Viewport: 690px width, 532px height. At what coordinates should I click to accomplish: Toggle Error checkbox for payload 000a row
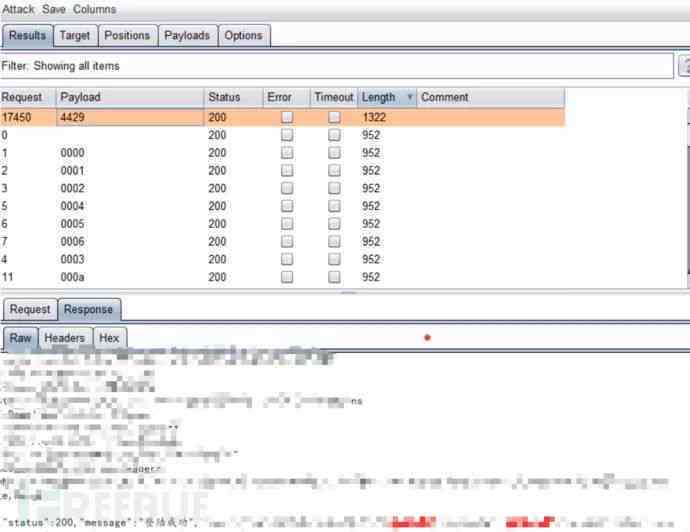pos(287,277)
